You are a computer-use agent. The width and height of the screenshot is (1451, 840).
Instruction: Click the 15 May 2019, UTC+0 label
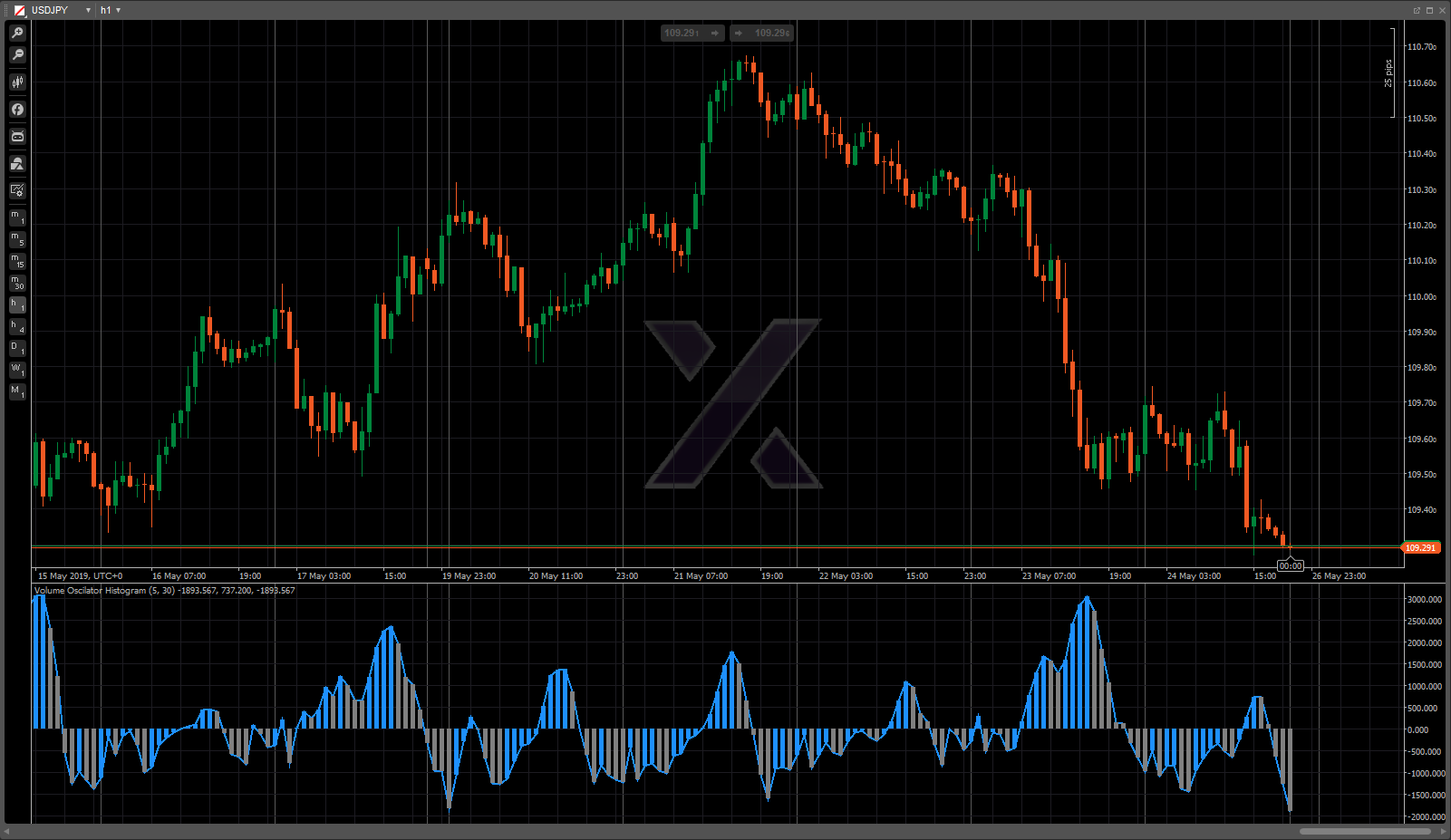[x=80, y=576]
